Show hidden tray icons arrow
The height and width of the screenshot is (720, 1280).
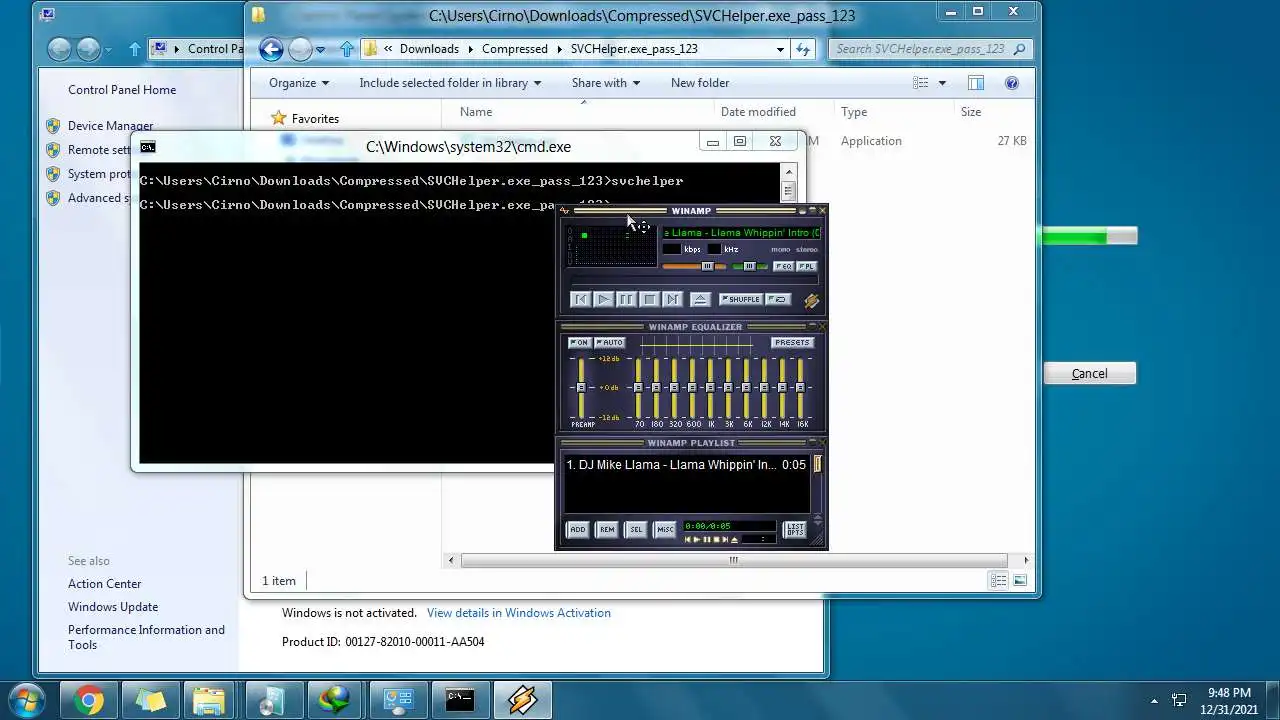tap(1154, 701)
